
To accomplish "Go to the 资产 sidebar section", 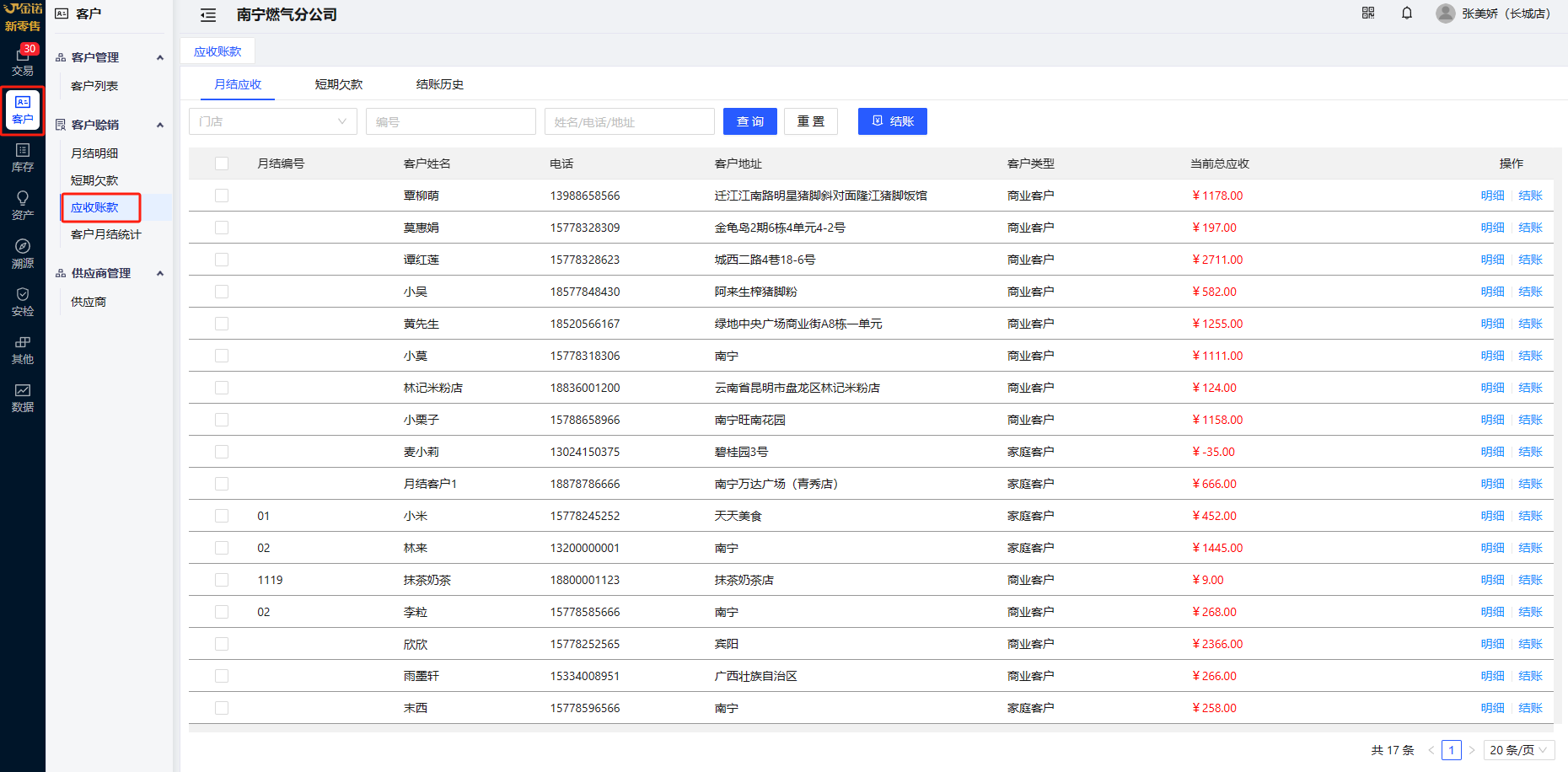I will (23, 206).
